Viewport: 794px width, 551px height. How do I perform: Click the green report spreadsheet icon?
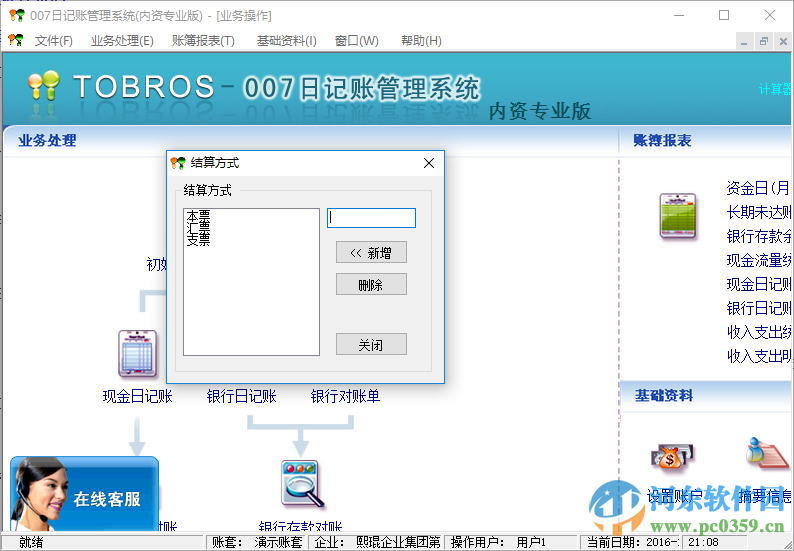coord(678,216)
